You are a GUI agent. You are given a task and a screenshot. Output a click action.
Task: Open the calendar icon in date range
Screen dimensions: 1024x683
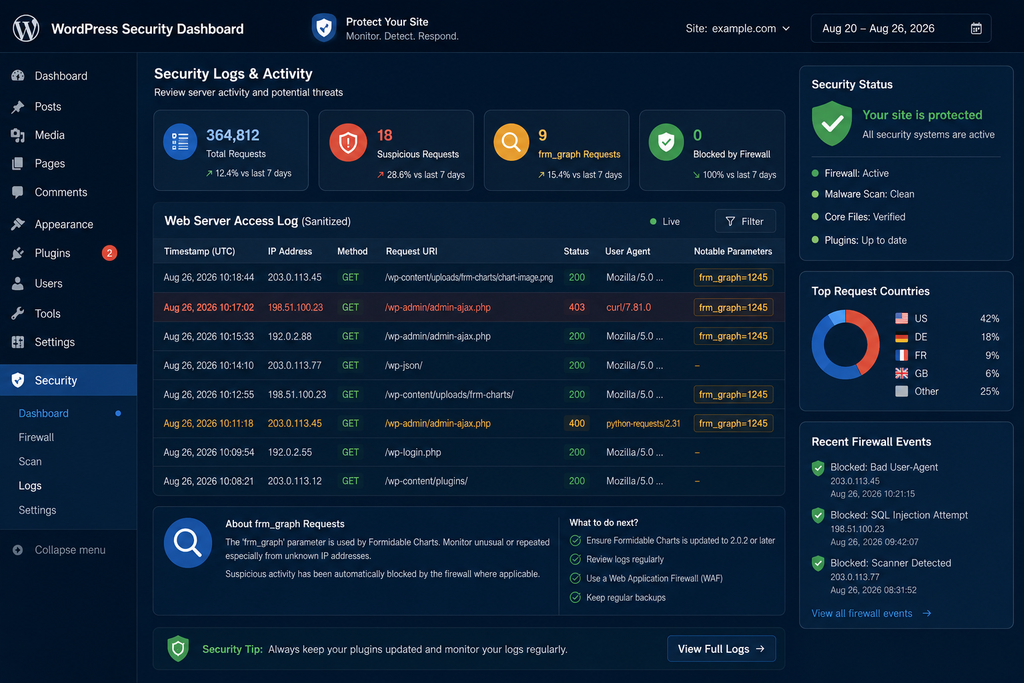(976, 28)
